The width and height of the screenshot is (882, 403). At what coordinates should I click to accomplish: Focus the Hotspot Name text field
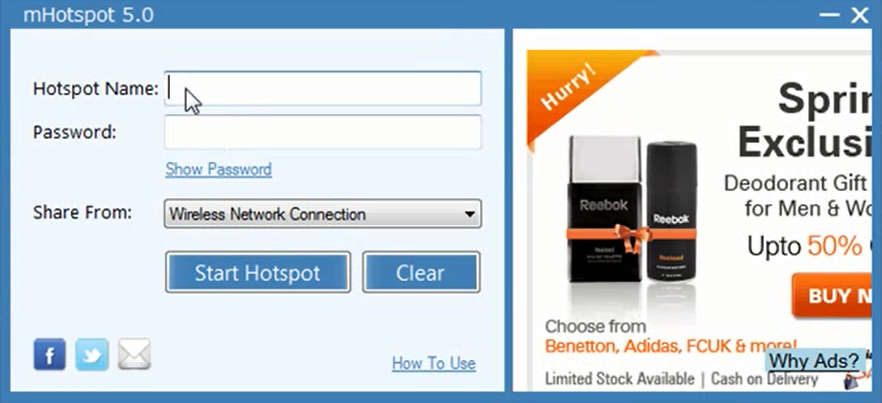tap(323, 88)
